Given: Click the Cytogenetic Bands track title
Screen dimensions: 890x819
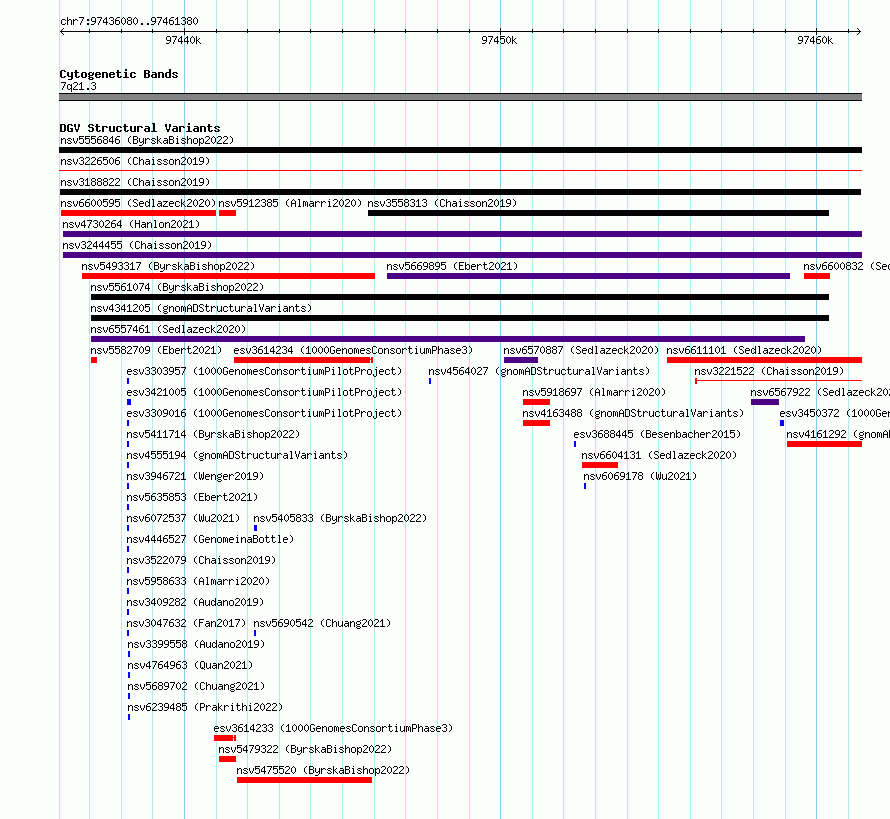Looking at the screenshot, I should (x=119, y=74).
